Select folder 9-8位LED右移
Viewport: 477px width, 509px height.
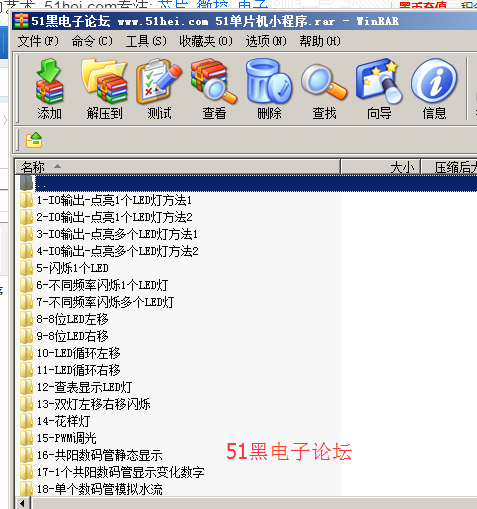[x=72, y=336]
